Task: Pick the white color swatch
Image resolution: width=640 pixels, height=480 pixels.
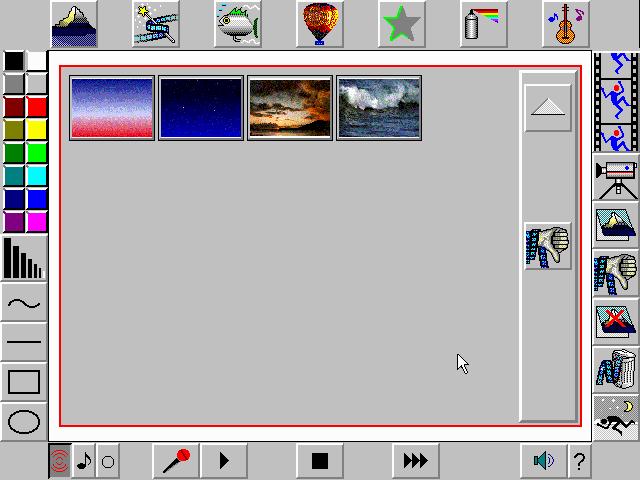Action: pyautogui.click(x=37, y=61)
